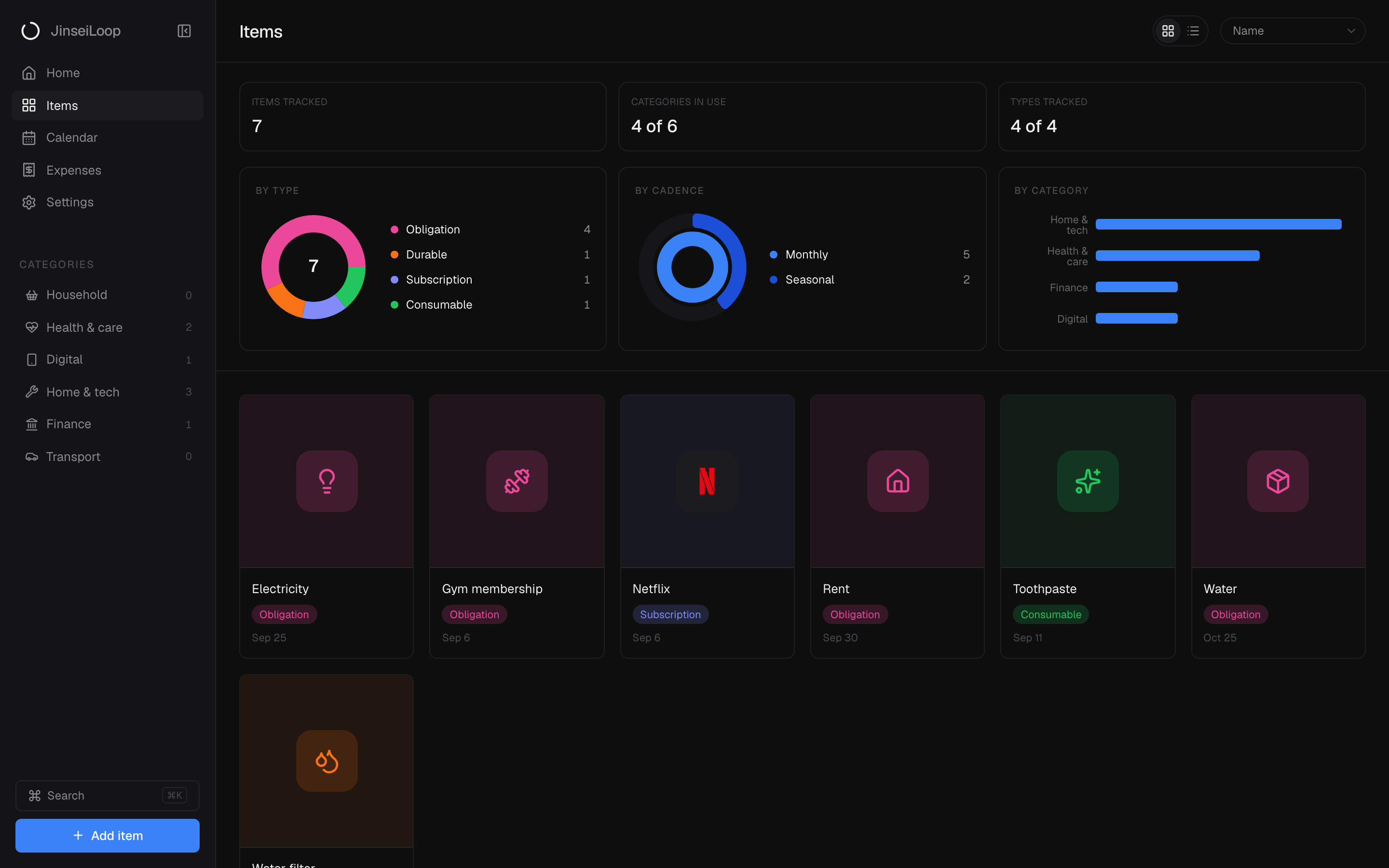Screen dimensions: 1389x868
Task: Click the Gym membership dumbbell icon
Action: coord(517,481)
